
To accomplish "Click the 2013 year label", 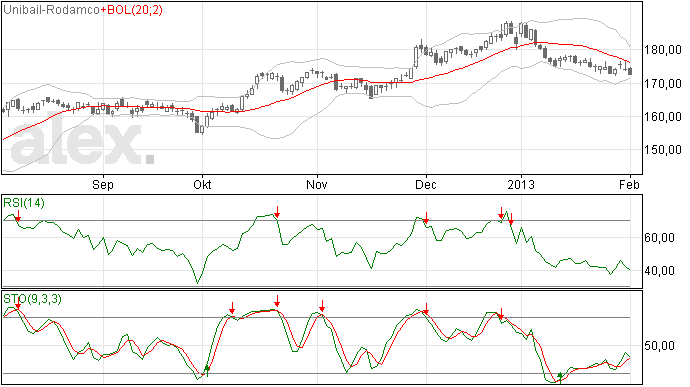I will point(521,184).
